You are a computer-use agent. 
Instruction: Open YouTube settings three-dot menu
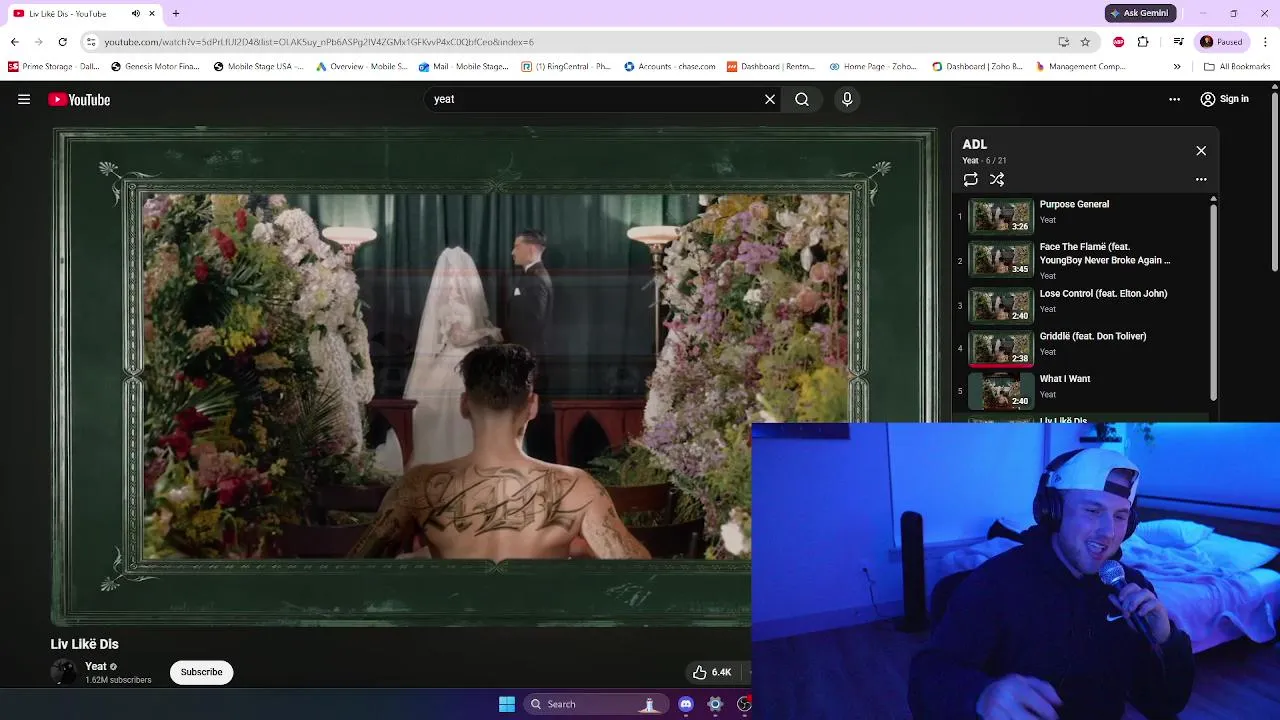[x=1175, y=99]
